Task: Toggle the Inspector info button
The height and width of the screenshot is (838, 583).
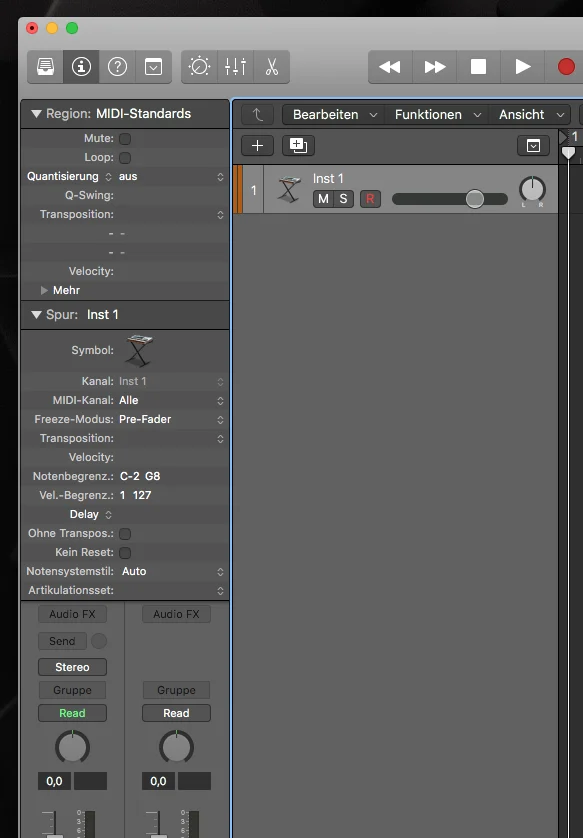Action: coord(81,67)
